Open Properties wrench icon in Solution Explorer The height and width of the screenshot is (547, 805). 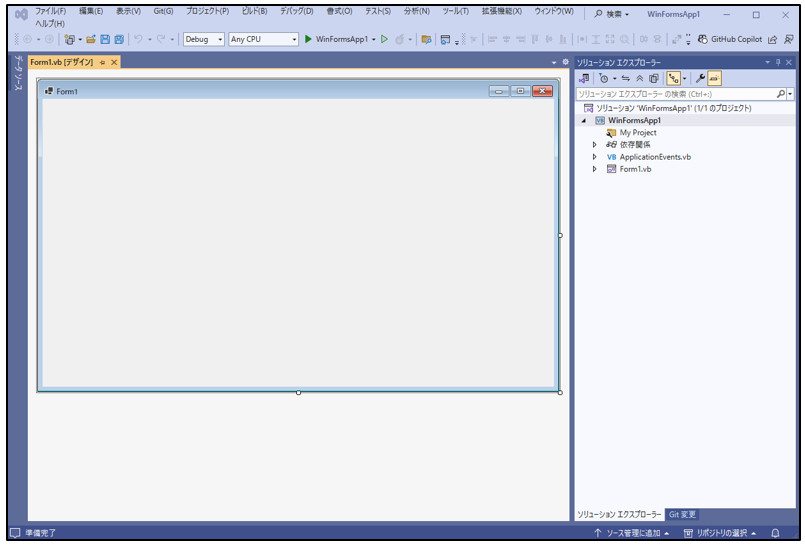coord(700,78)
